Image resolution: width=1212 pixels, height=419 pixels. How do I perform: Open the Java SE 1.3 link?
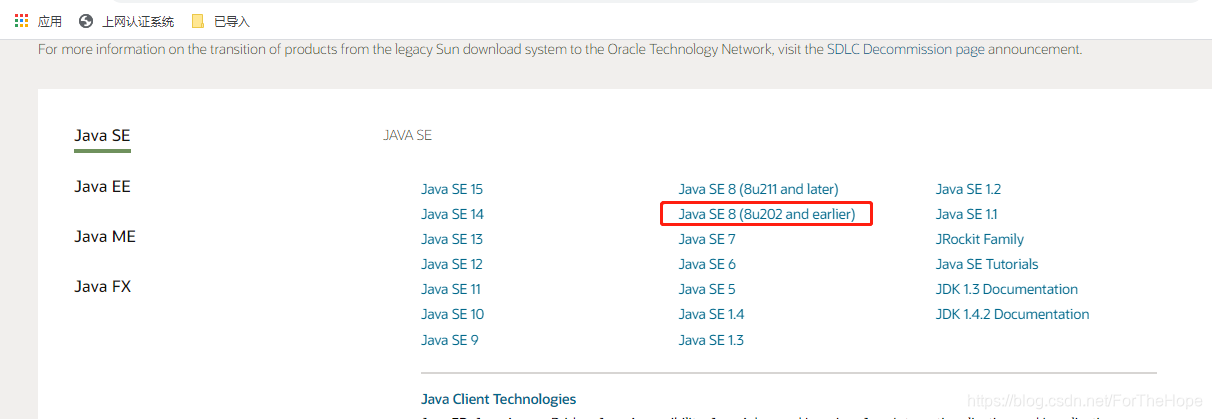(x=711, y=340)
